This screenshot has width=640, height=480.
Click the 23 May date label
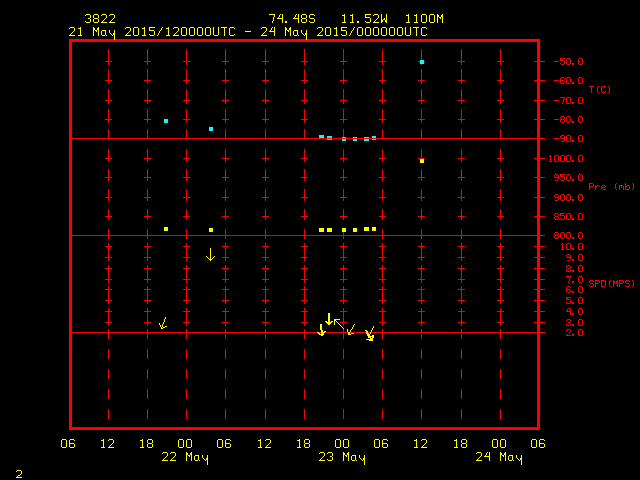342,458
